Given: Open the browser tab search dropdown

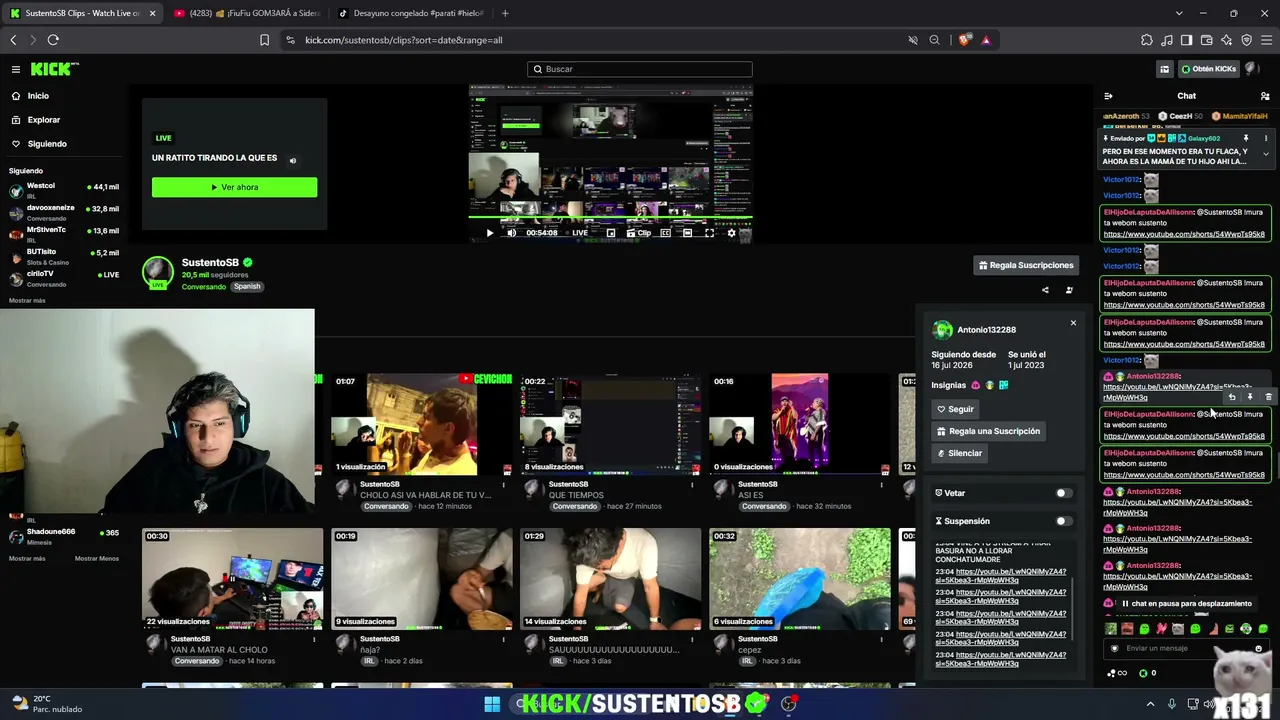Looking at the screenshot, I should 1179,13.
